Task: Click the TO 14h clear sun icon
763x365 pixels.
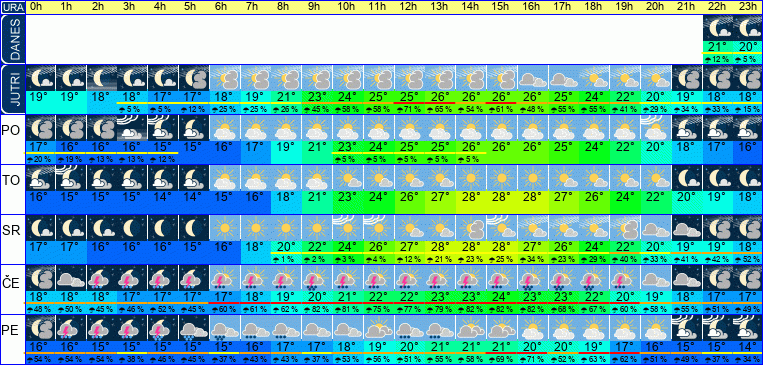Action: click(470, 178)
